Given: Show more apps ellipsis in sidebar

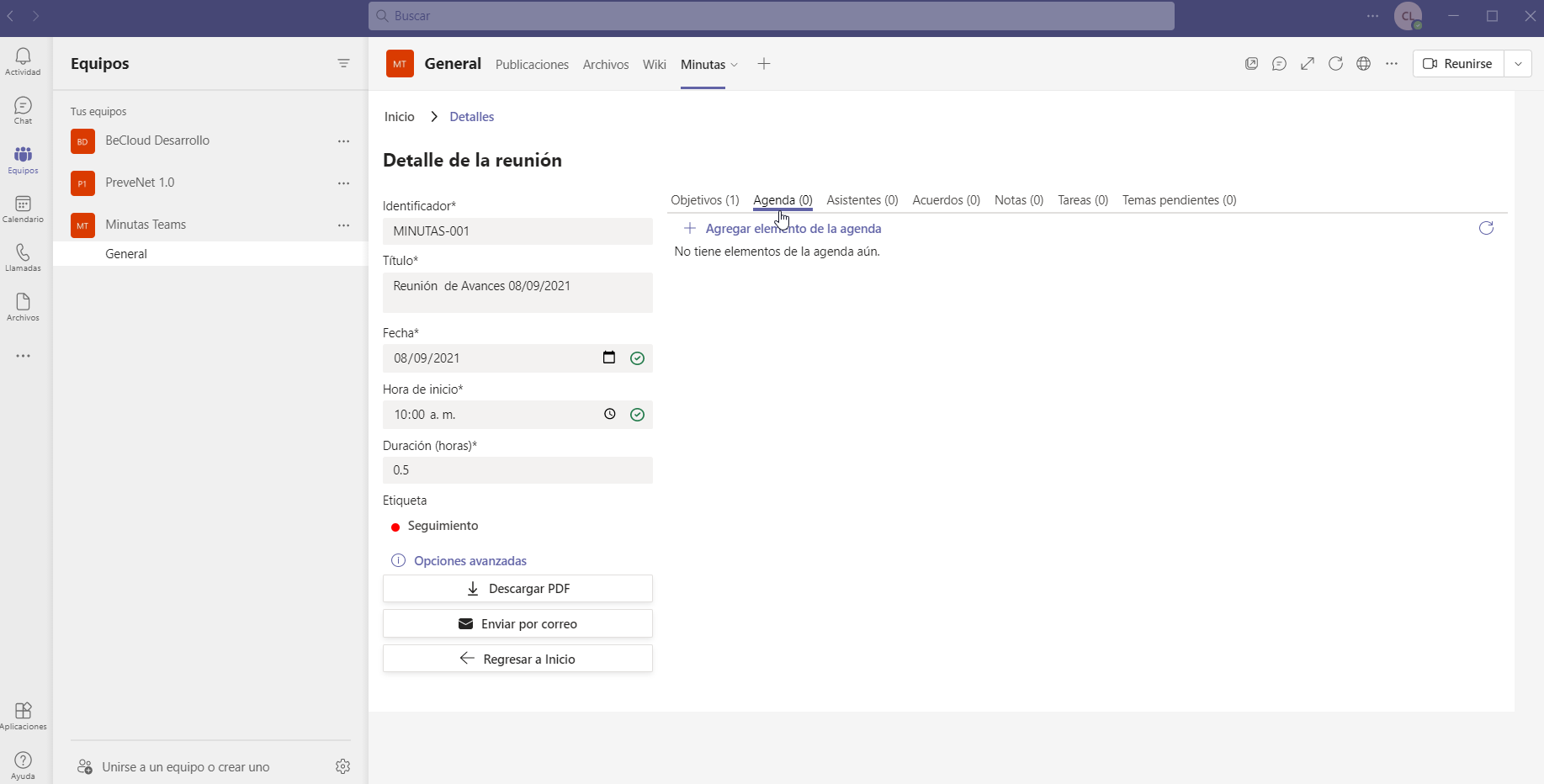Looking at the screenshot, I should pyautogui.click(x=23, y=356).
